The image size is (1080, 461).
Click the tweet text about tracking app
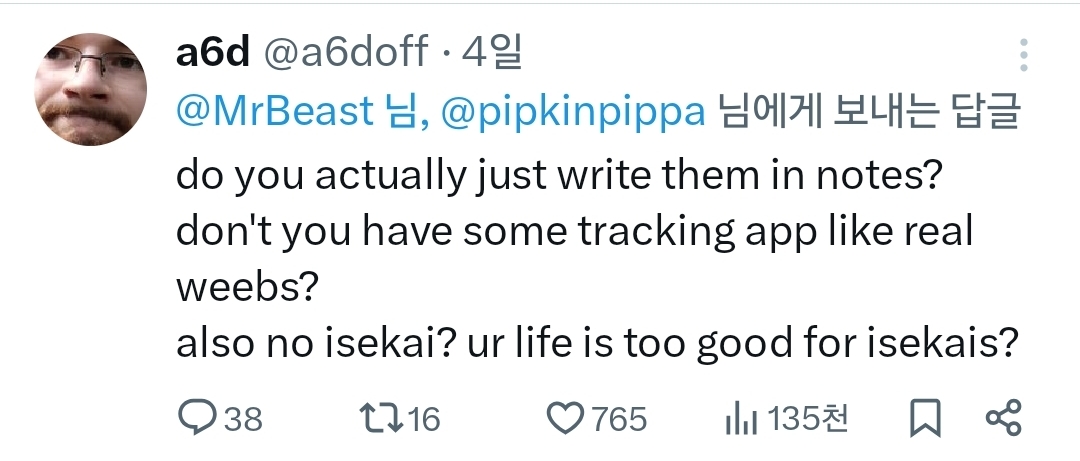pos(573,232)
